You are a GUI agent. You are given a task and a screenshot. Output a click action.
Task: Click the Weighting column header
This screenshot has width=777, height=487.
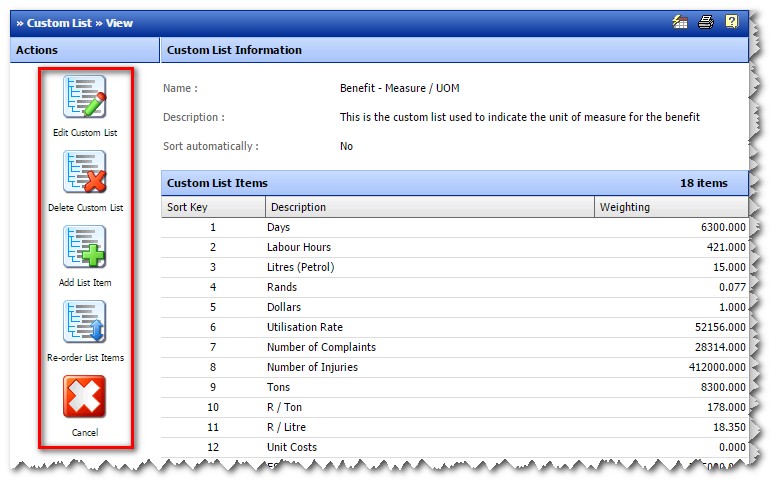671,207
